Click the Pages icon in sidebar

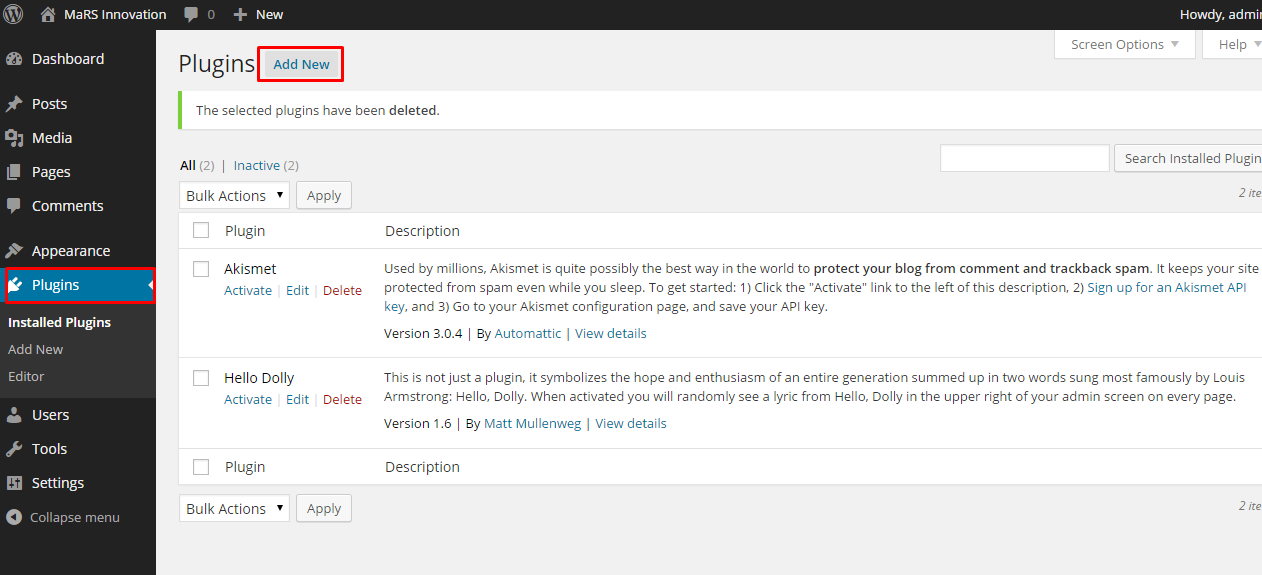[14, 172]
